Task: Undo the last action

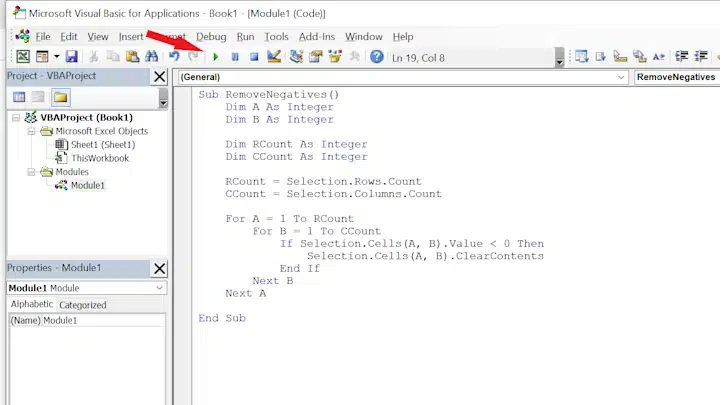Action: tap(174, 56)
